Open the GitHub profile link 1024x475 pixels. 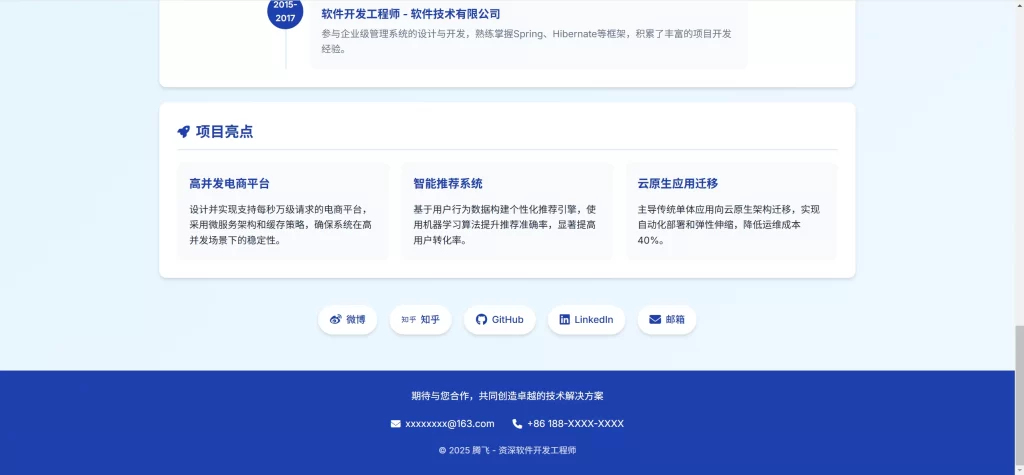[500, 319]
